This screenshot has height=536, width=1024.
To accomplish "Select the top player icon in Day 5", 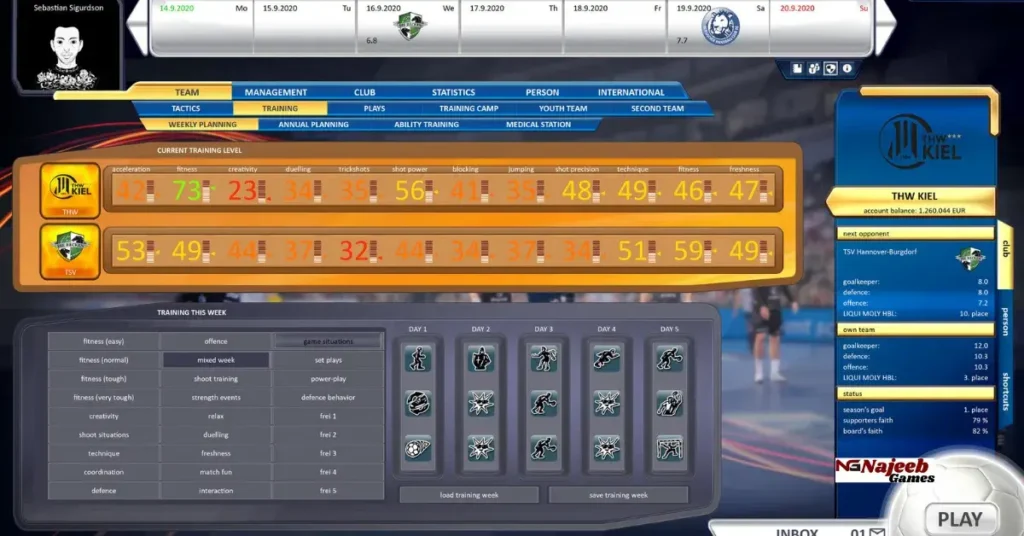I will pyautogui.click(x=669, y=358).
